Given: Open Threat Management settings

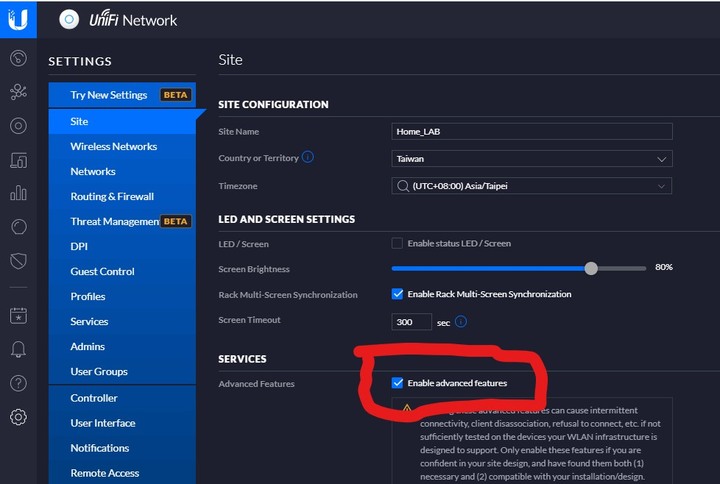Looking at the screenshot, I should (123, 221).
